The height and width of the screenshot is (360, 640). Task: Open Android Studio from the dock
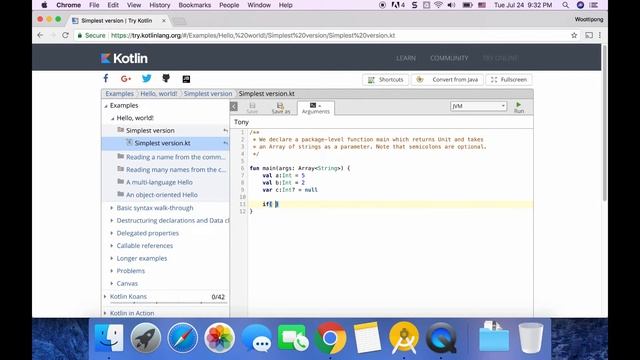coord(404,338)
